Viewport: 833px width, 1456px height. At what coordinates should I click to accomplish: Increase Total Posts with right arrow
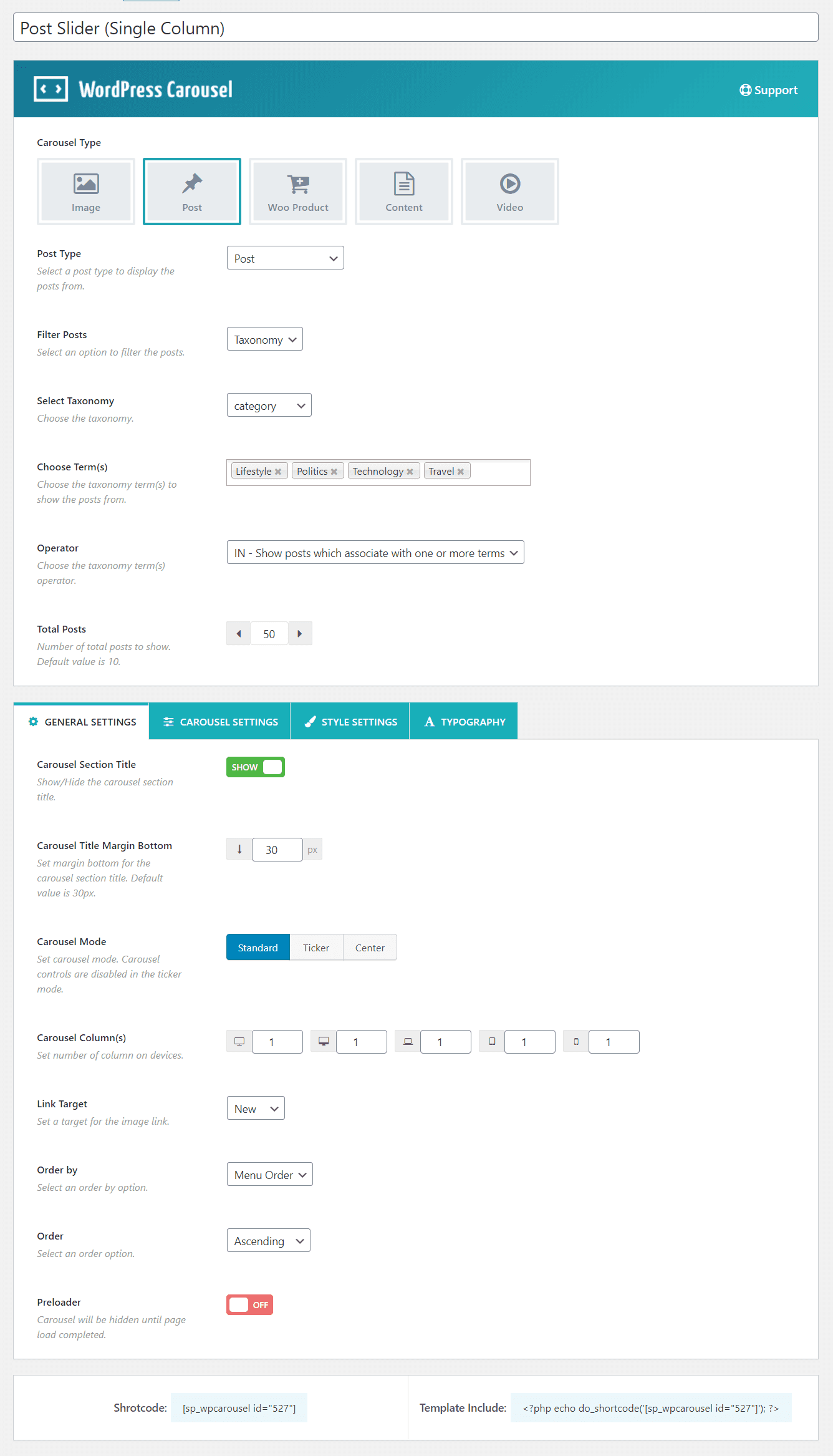pos(300,633)
